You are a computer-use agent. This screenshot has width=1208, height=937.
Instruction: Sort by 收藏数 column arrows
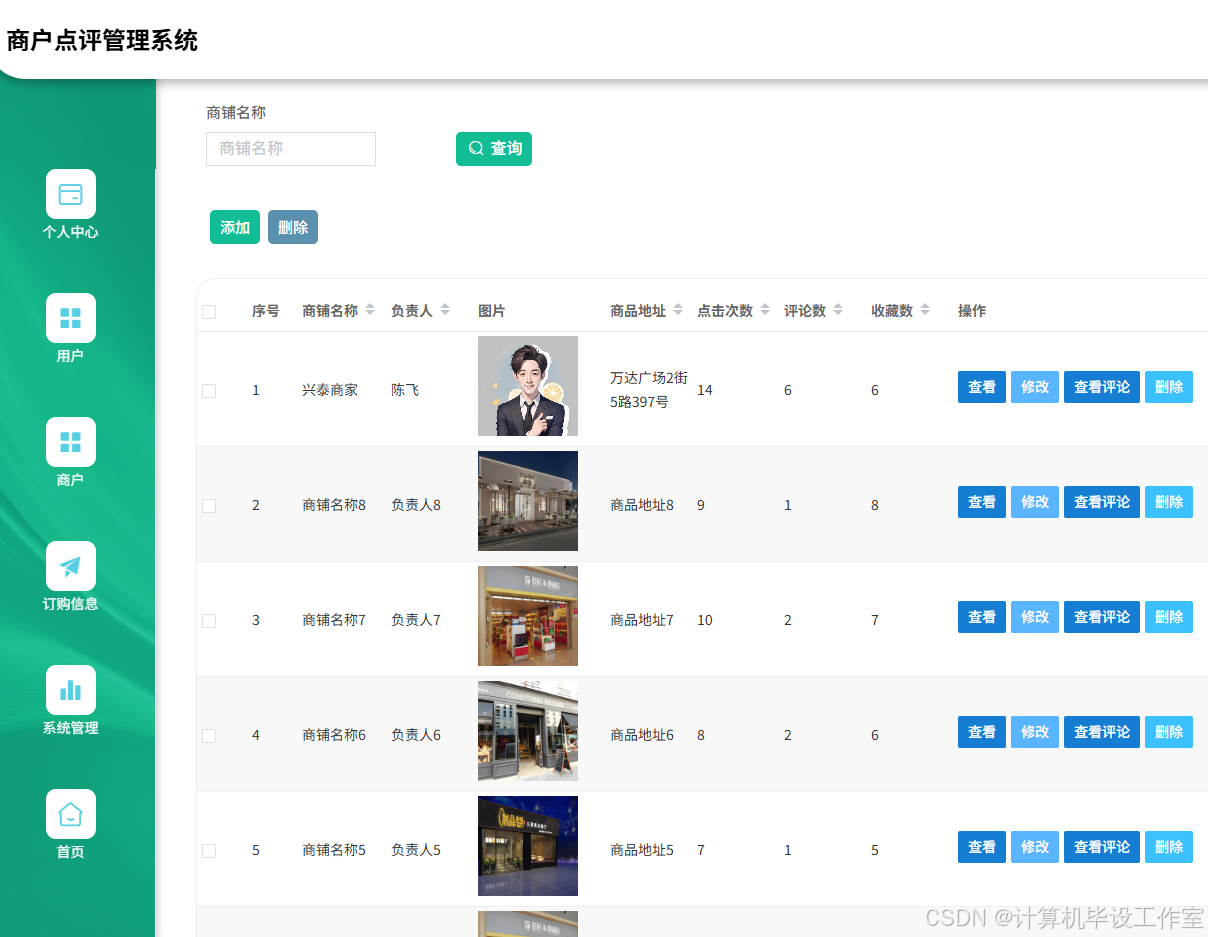click(x=925, y=310)
